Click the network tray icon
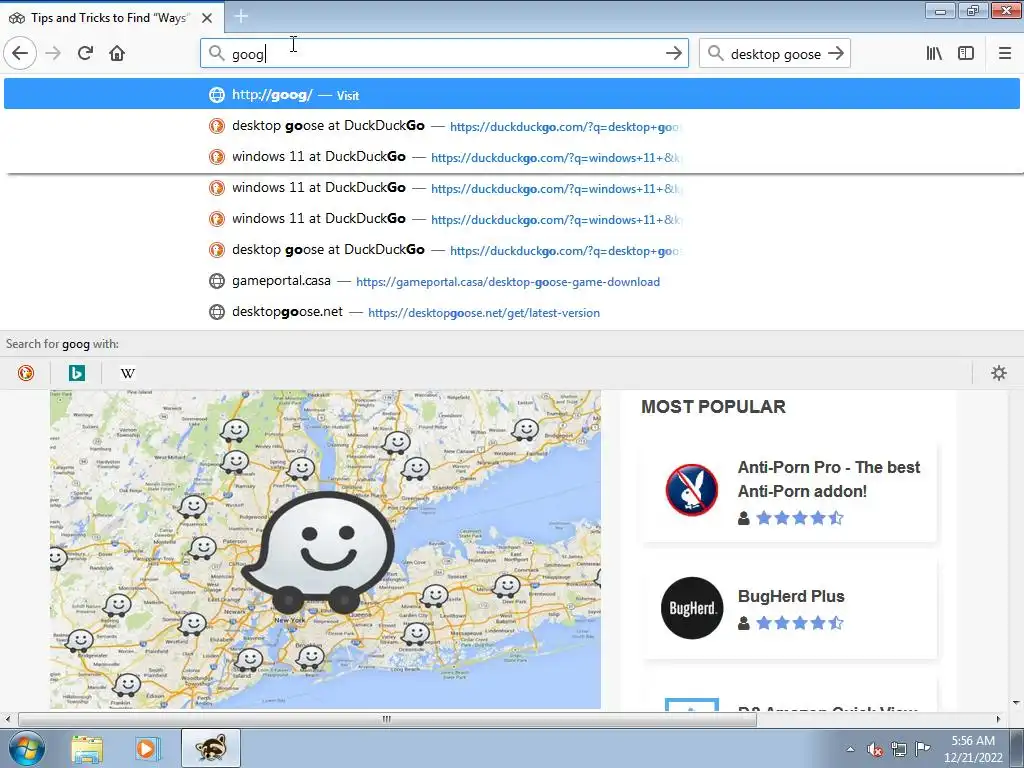 click(x=899, y=749)
